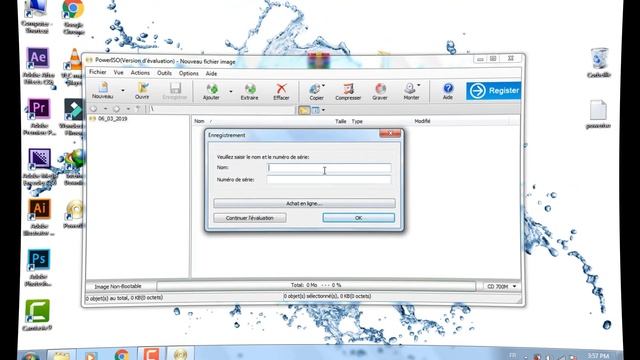Expand the Ajouter dropdown arrow

(x=231, y=91)
